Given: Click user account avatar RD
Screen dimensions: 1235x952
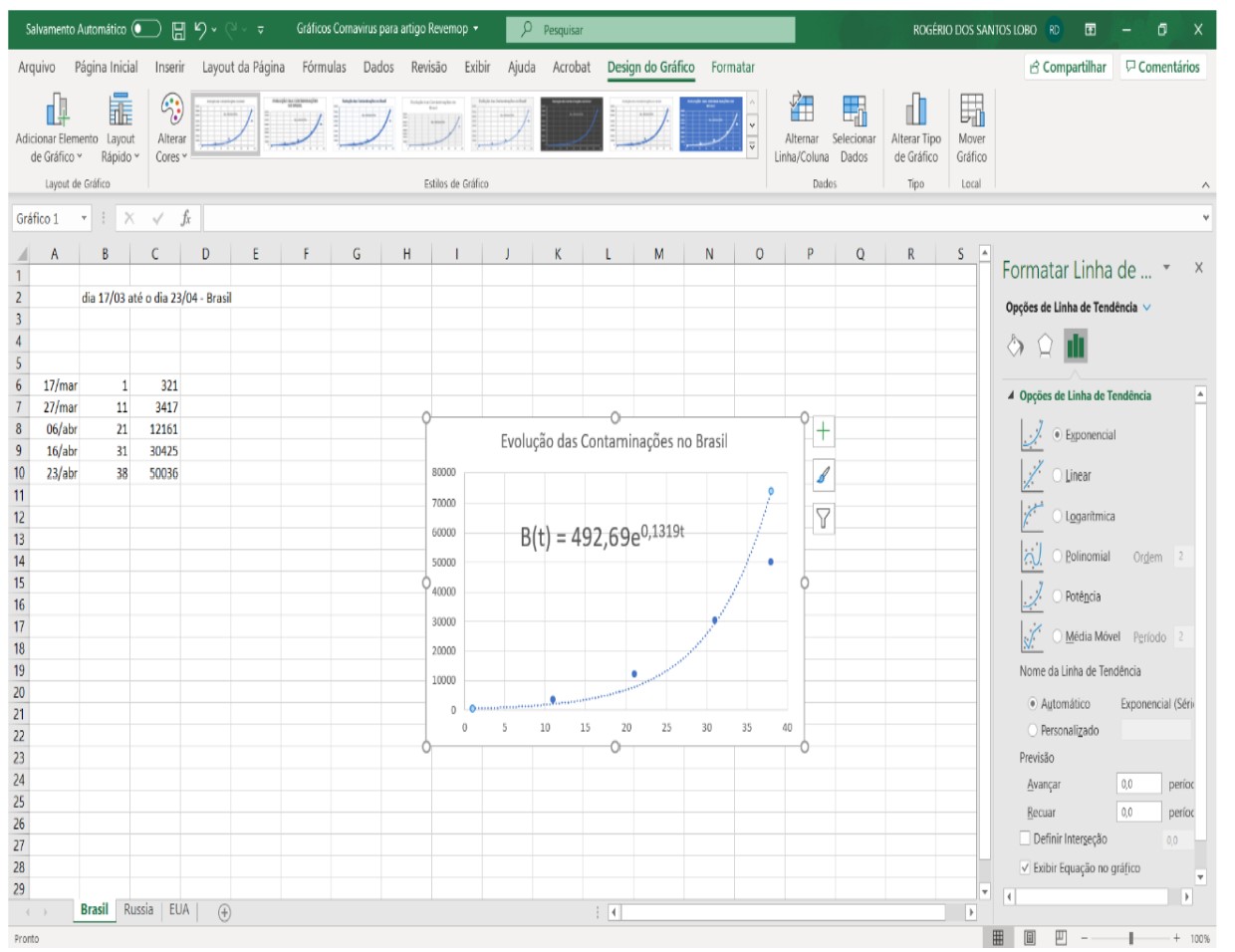Looking at the screenshot, I should point(1054,30).
